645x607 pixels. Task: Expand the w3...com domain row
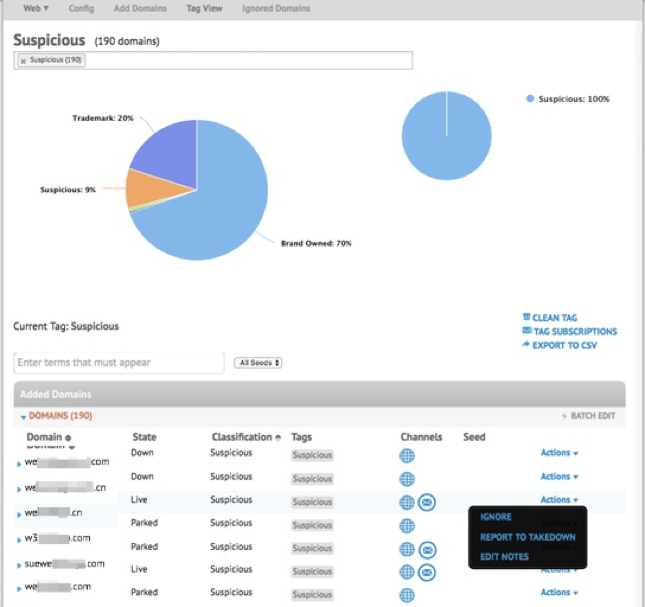(x=19, y=540)
